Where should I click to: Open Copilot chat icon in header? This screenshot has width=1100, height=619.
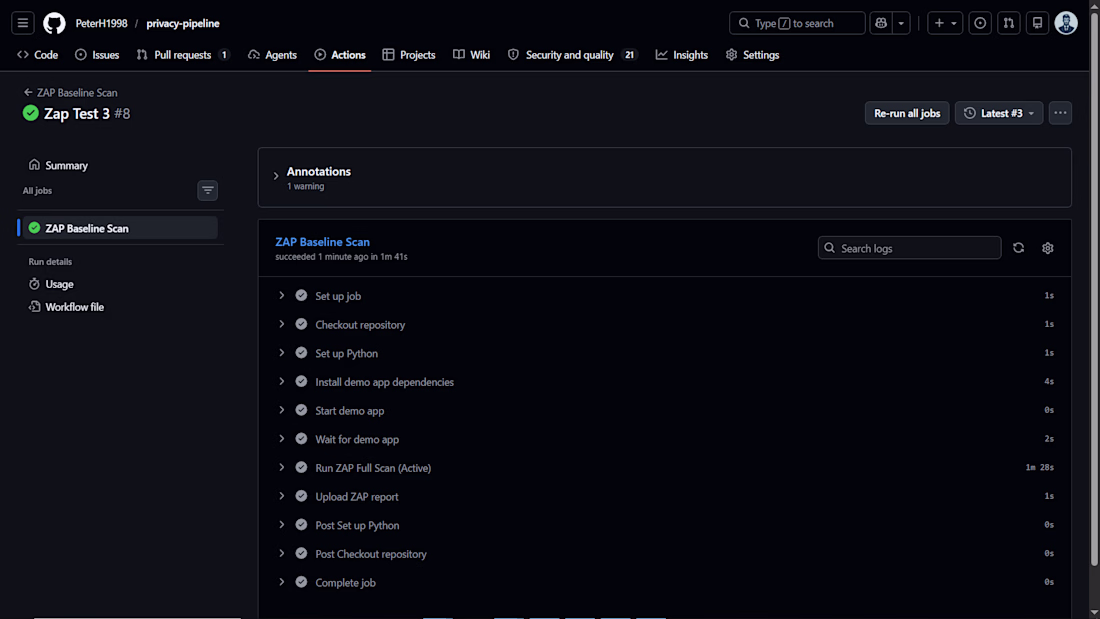881,23
